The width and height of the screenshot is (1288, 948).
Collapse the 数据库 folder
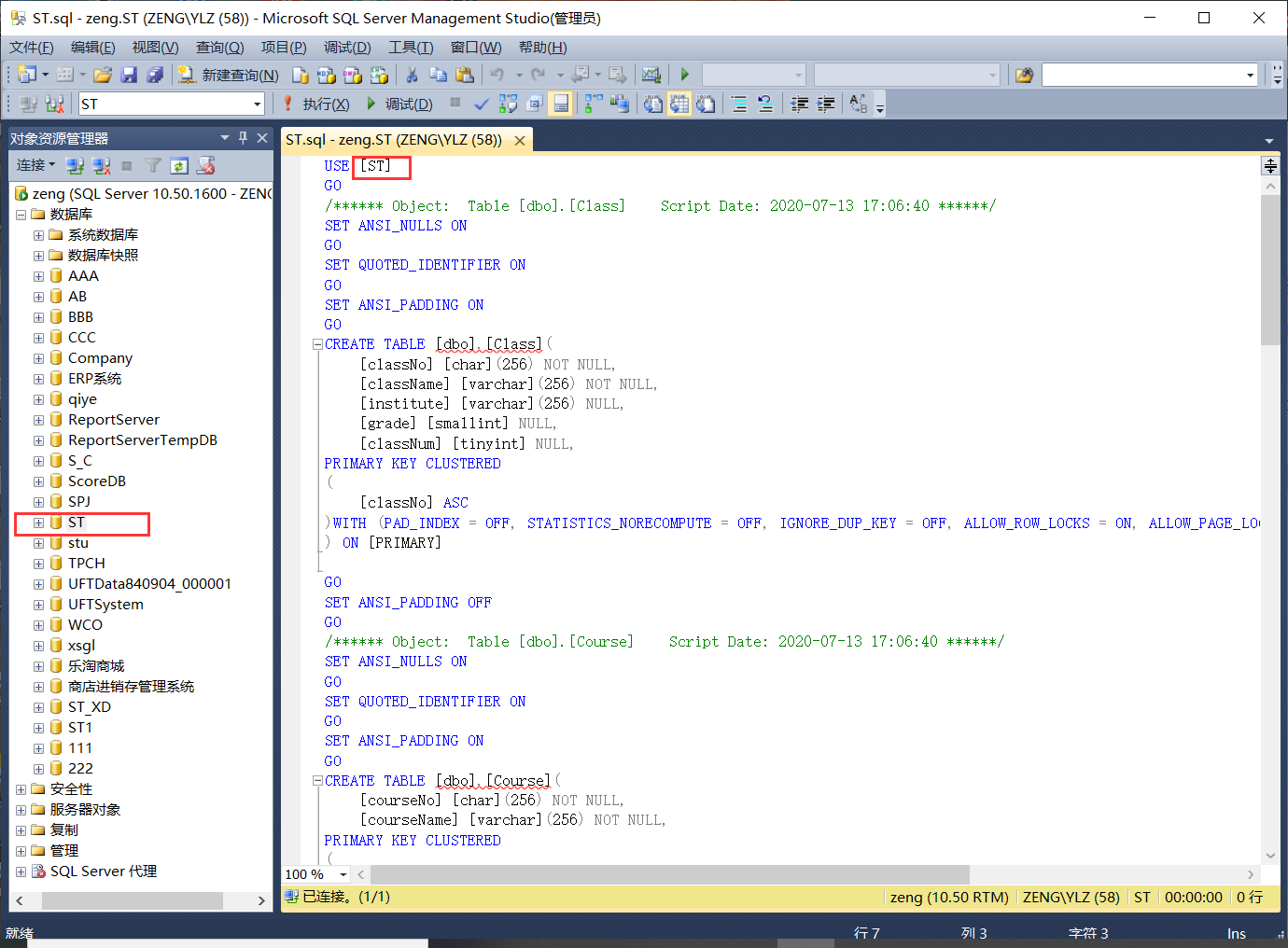click(21, 214)
